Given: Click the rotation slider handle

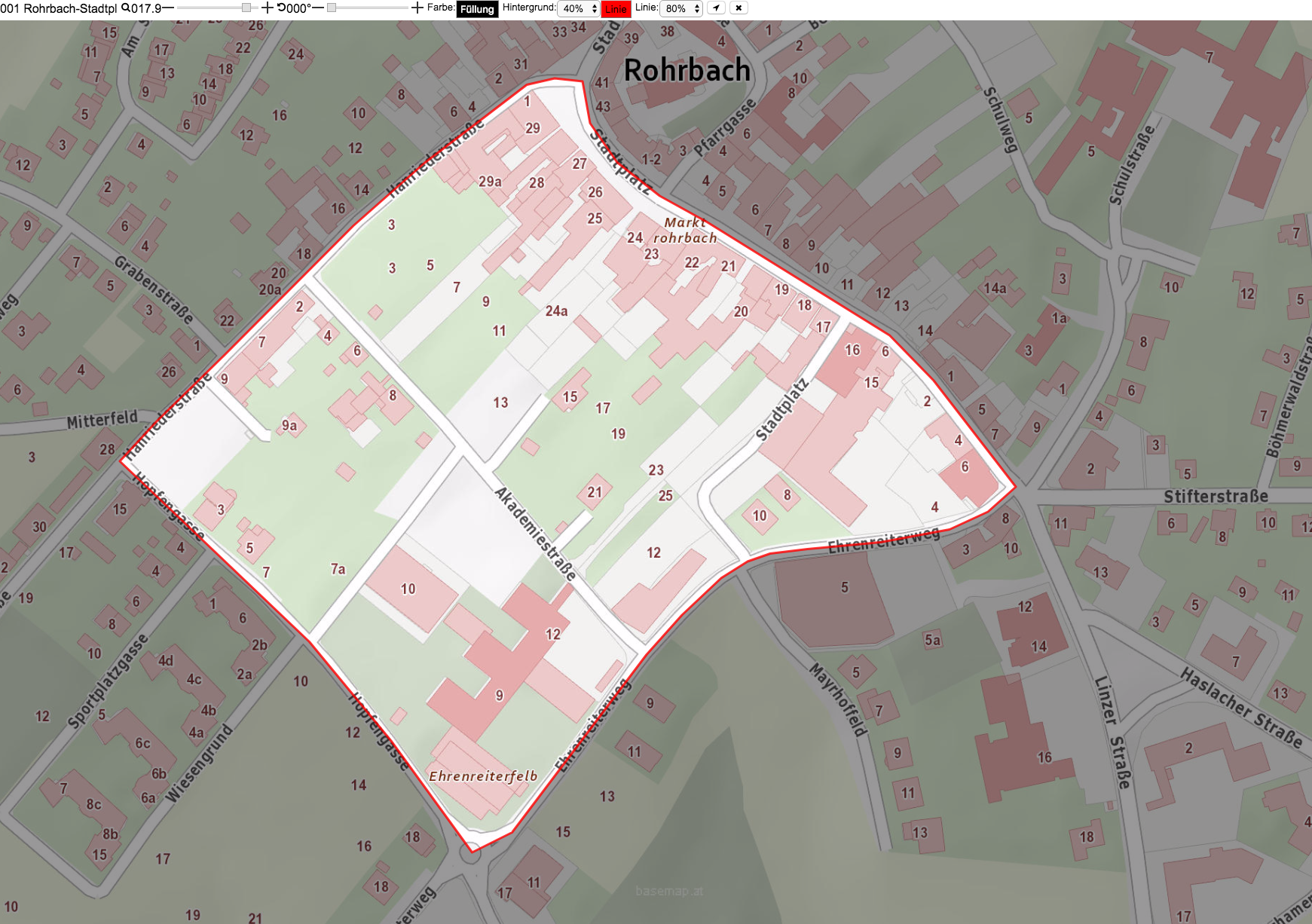Looking at the screenshot, I should 331,8.
